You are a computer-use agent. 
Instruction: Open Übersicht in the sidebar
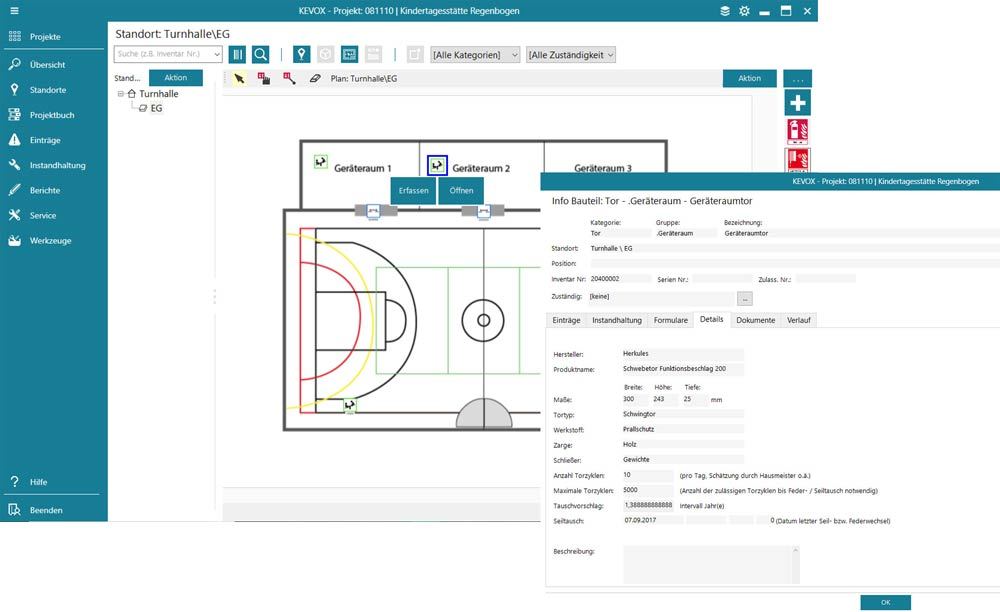click(x=47, y=64)
